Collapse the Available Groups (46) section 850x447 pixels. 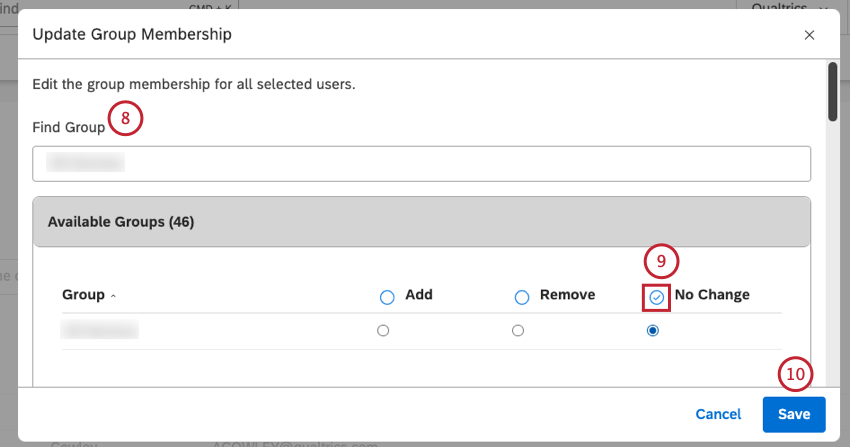click(x=421, y=222)
